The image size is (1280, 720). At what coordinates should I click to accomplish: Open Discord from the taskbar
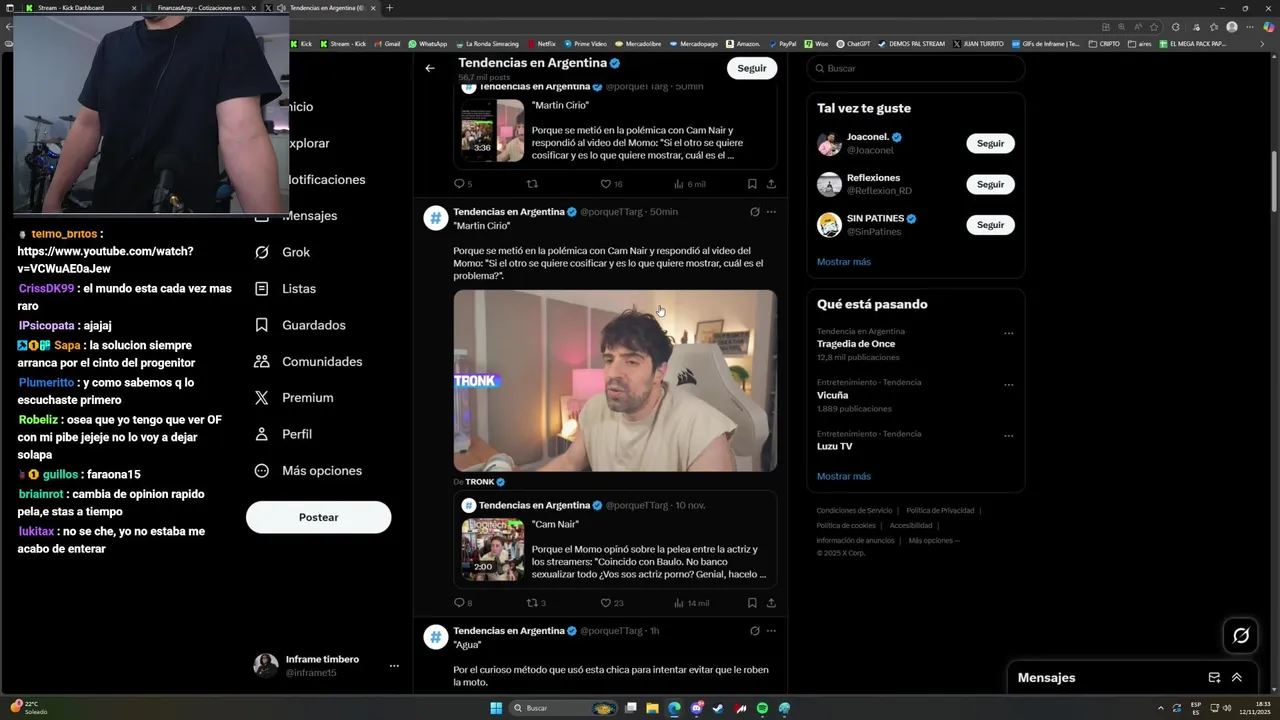[696, 708]
